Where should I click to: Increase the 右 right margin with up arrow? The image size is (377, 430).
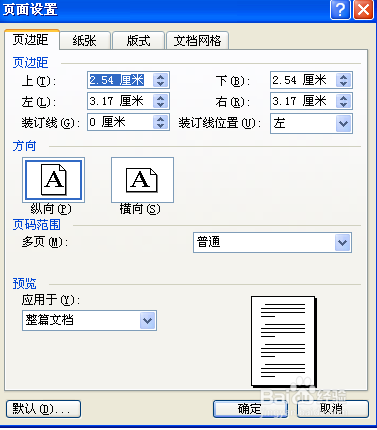pyautogui.click(x=344, y=98)
